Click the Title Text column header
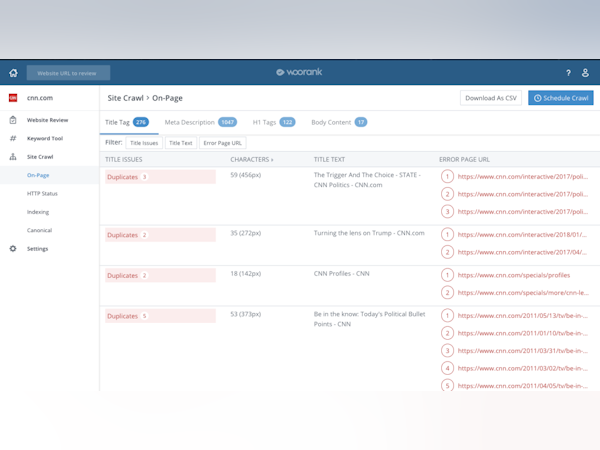The width and height of the screenshot is (600, 450). [329, 159]
